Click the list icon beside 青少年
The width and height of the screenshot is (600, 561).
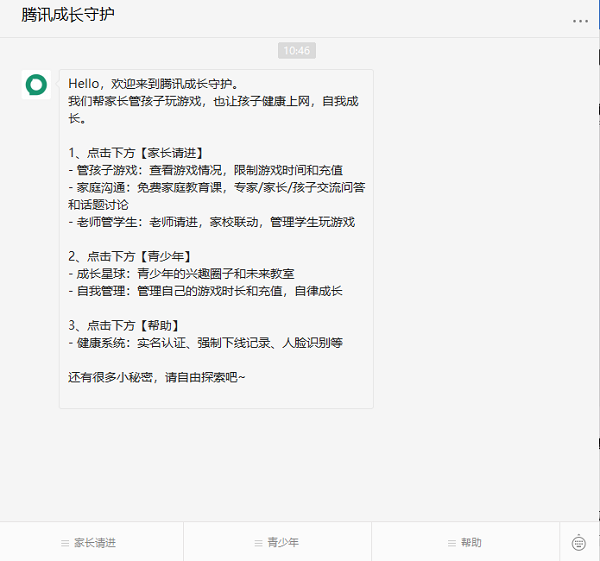click(258, 543)
